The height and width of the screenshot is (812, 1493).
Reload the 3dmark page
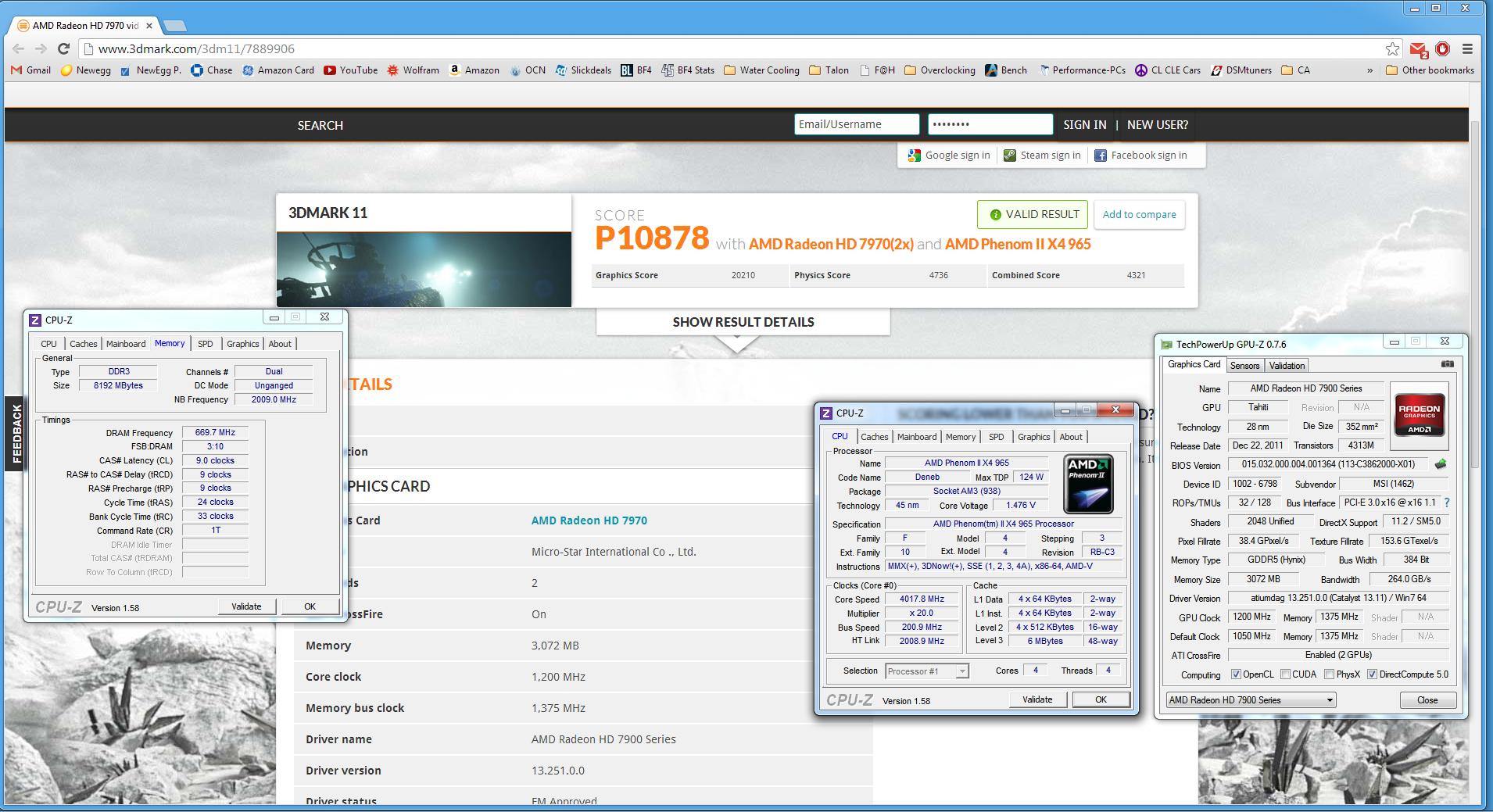pos(64,48)
